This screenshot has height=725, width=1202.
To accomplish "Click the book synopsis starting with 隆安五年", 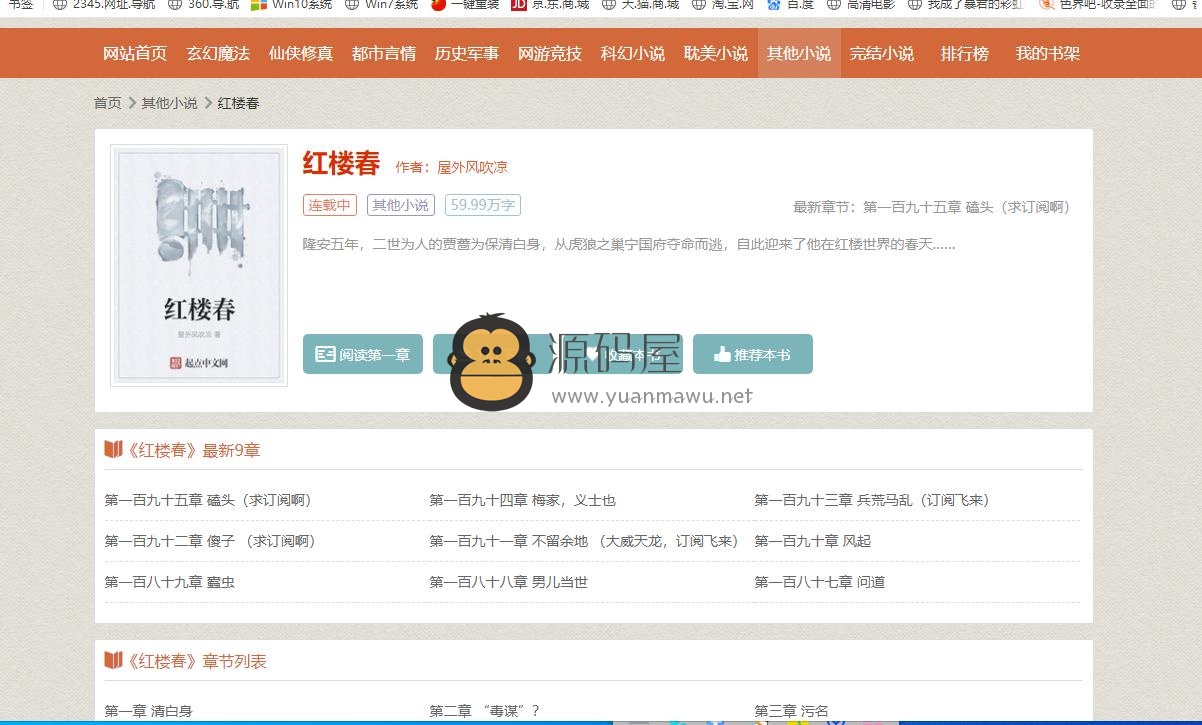I will [x=629, y=244].
